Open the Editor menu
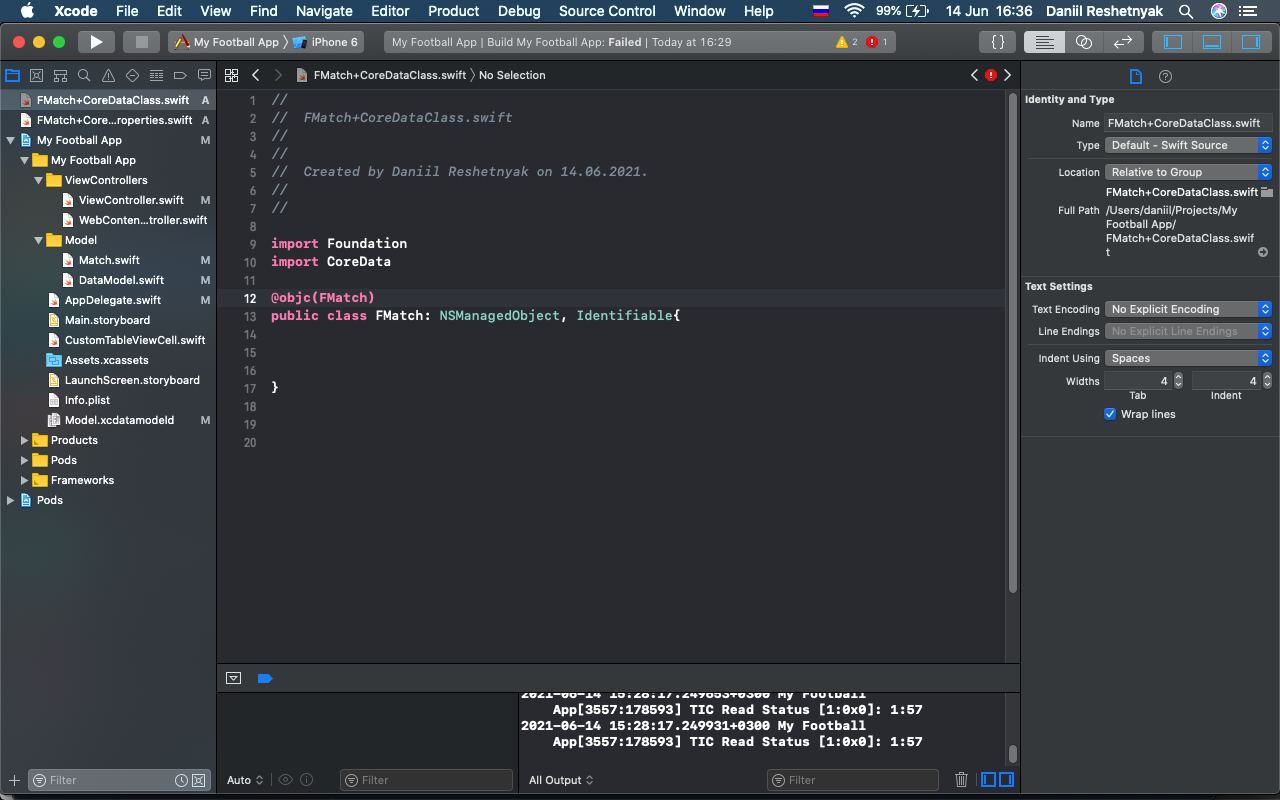Screen dimensions: 1280x800 (390, 11)
